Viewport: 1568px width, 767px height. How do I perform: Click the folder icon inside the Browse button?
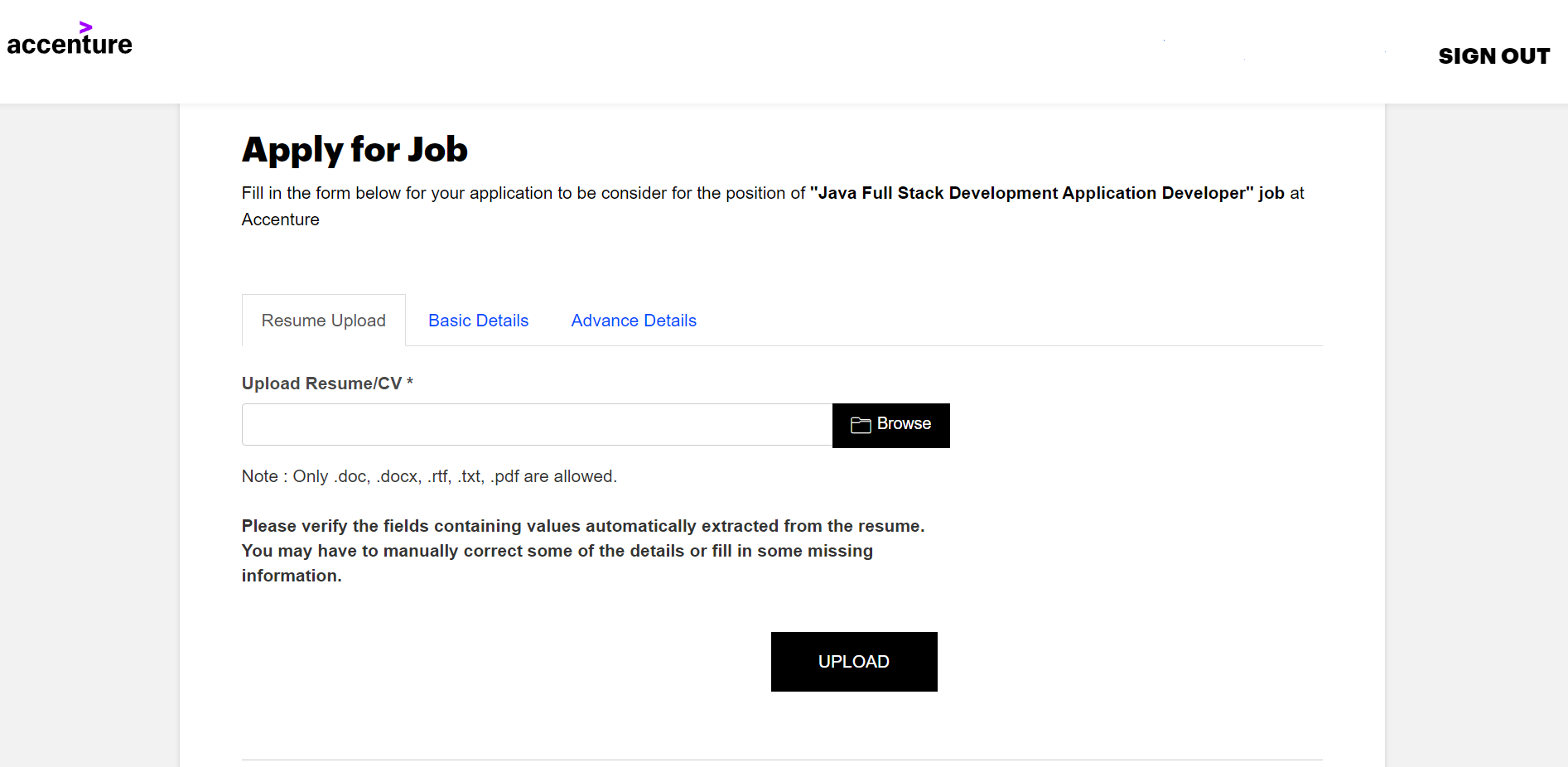861,425
